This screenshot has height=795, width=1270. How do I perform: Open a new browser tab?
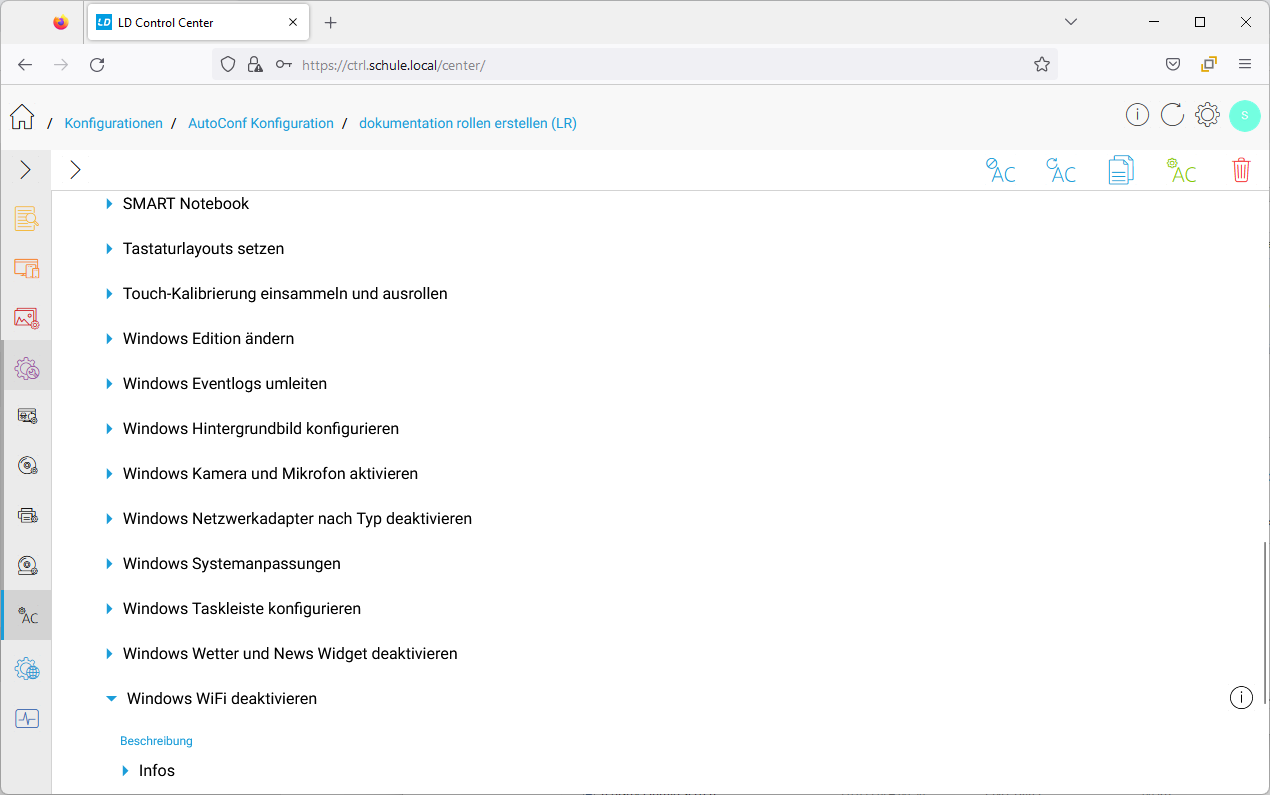[331, 22]
